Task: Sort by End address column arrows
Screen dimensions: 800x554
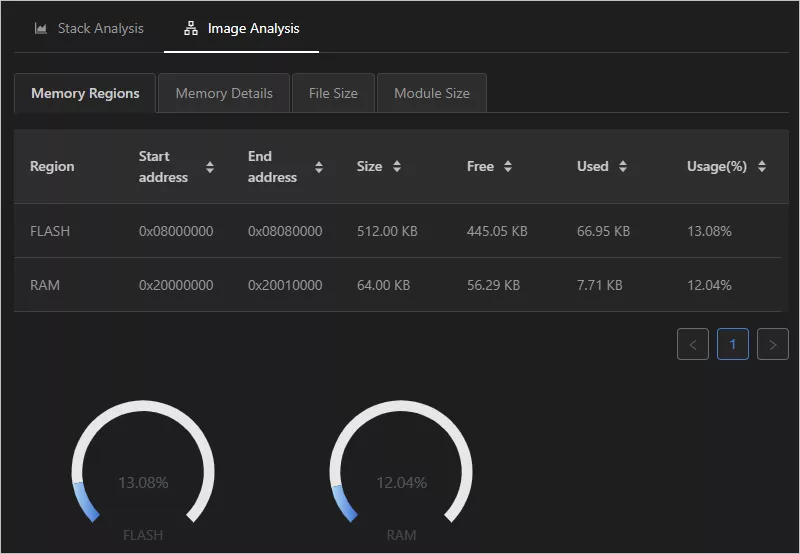Action: coord(319,167)
